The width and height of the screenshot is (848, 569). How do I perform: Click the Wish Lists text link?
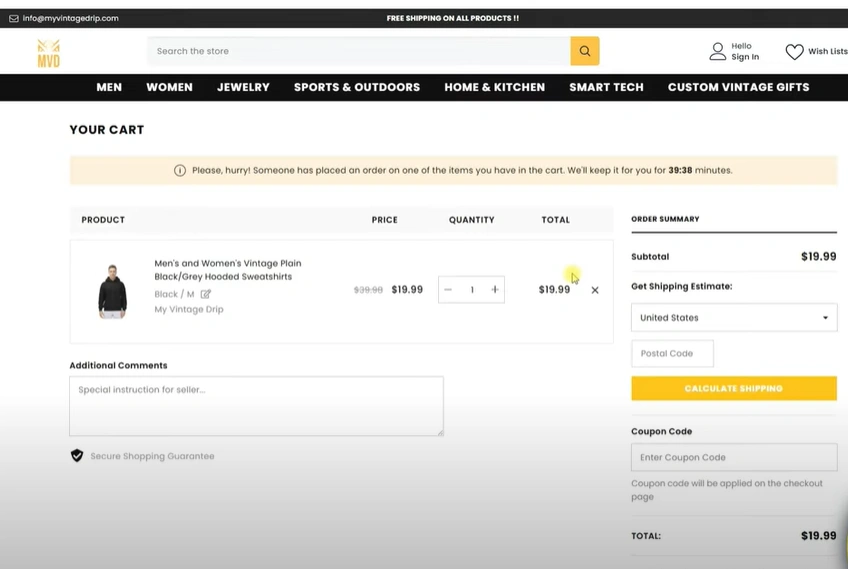pos(827,51)
